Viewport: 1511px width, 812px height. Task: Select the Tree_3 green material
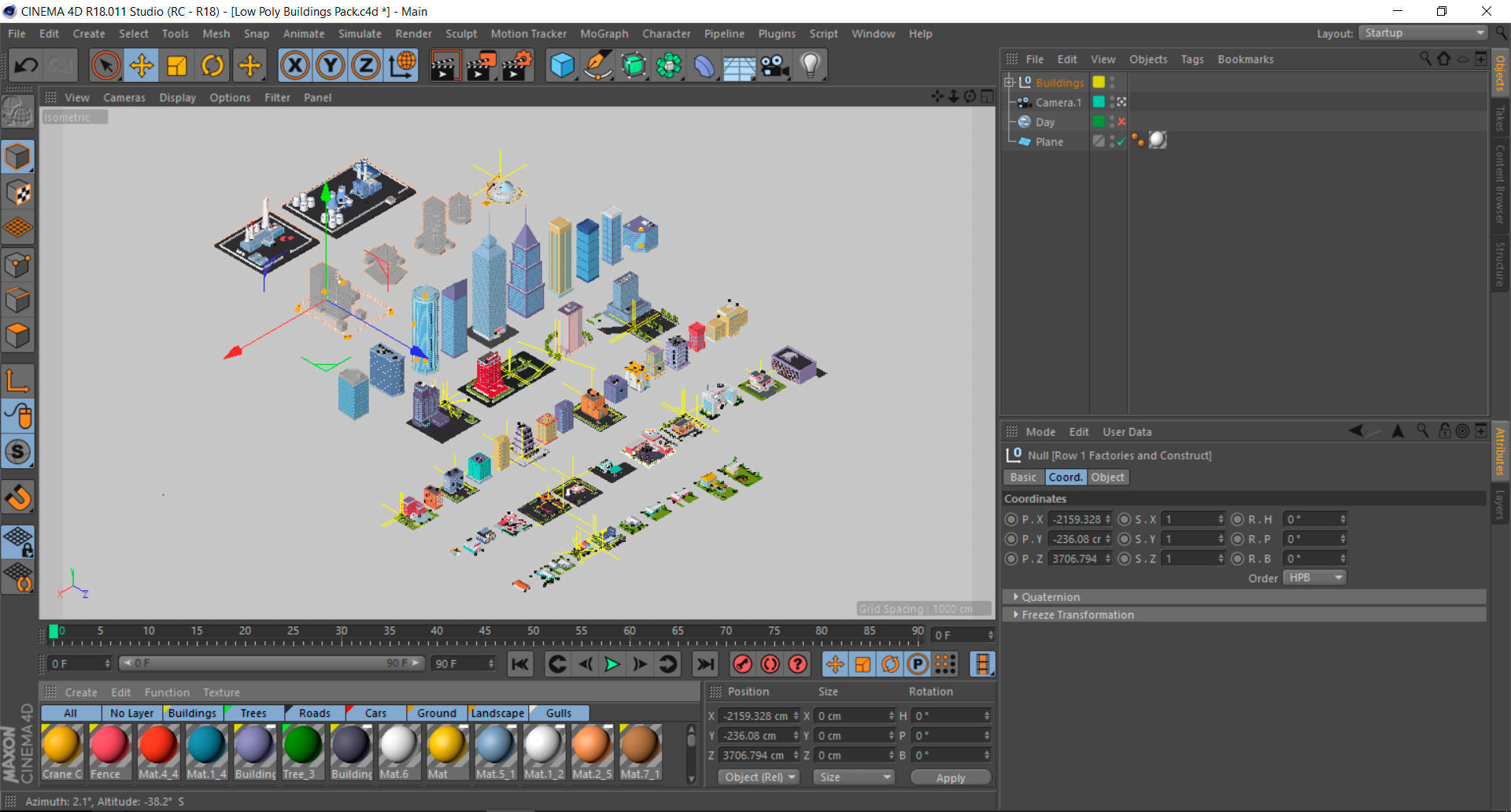302,752
